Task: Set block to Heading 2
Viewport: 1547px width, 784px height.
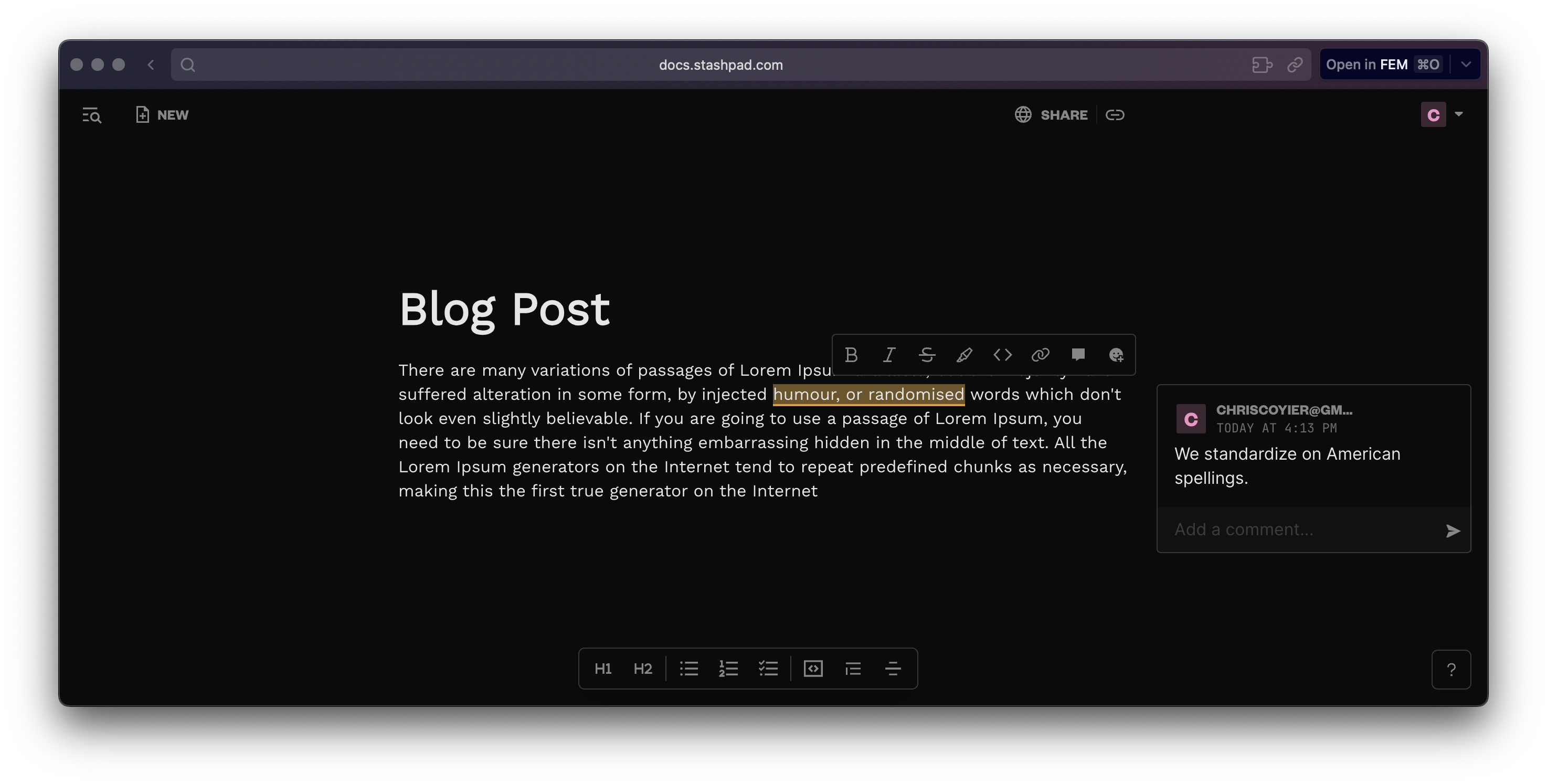Action: pyautogui.click(x=643, y=669)
